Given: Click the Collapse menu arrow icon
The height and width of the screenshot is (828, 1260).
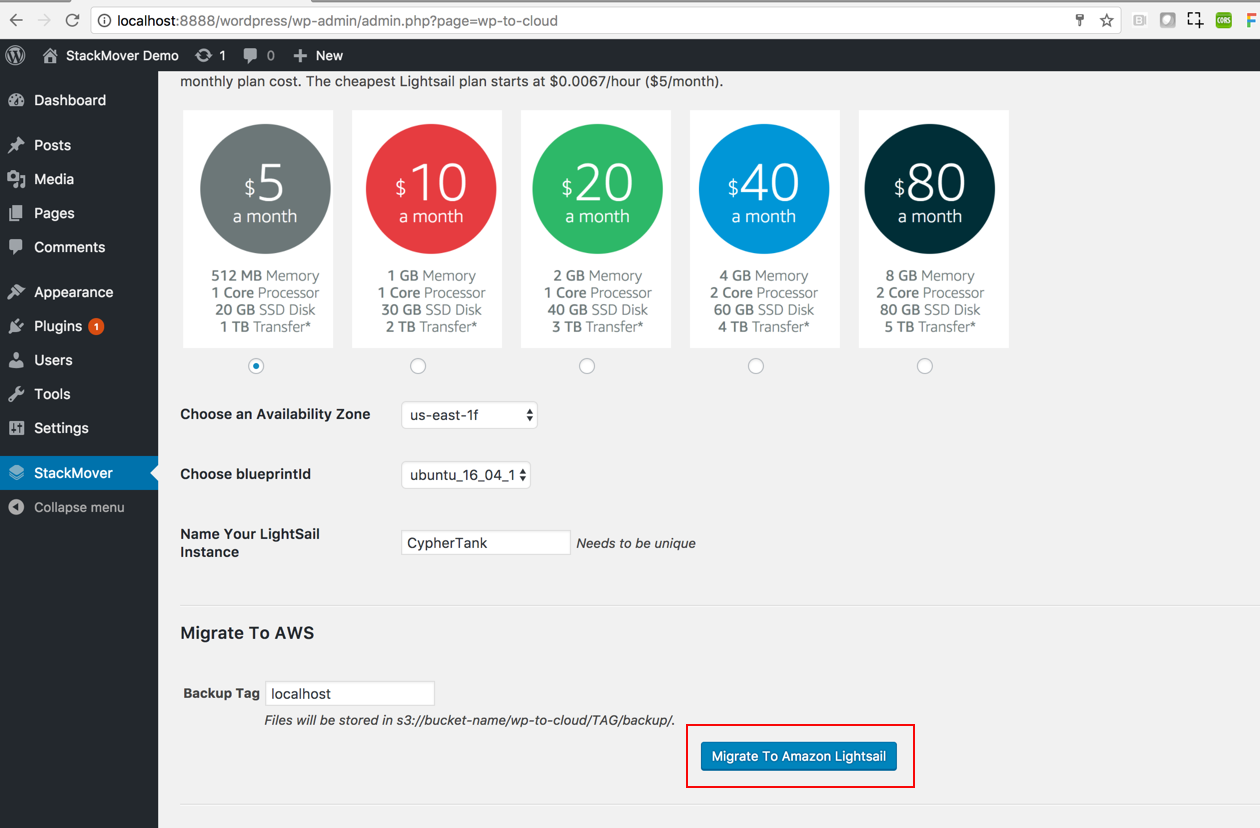Looking at the screenshot, I should point(16,507).
